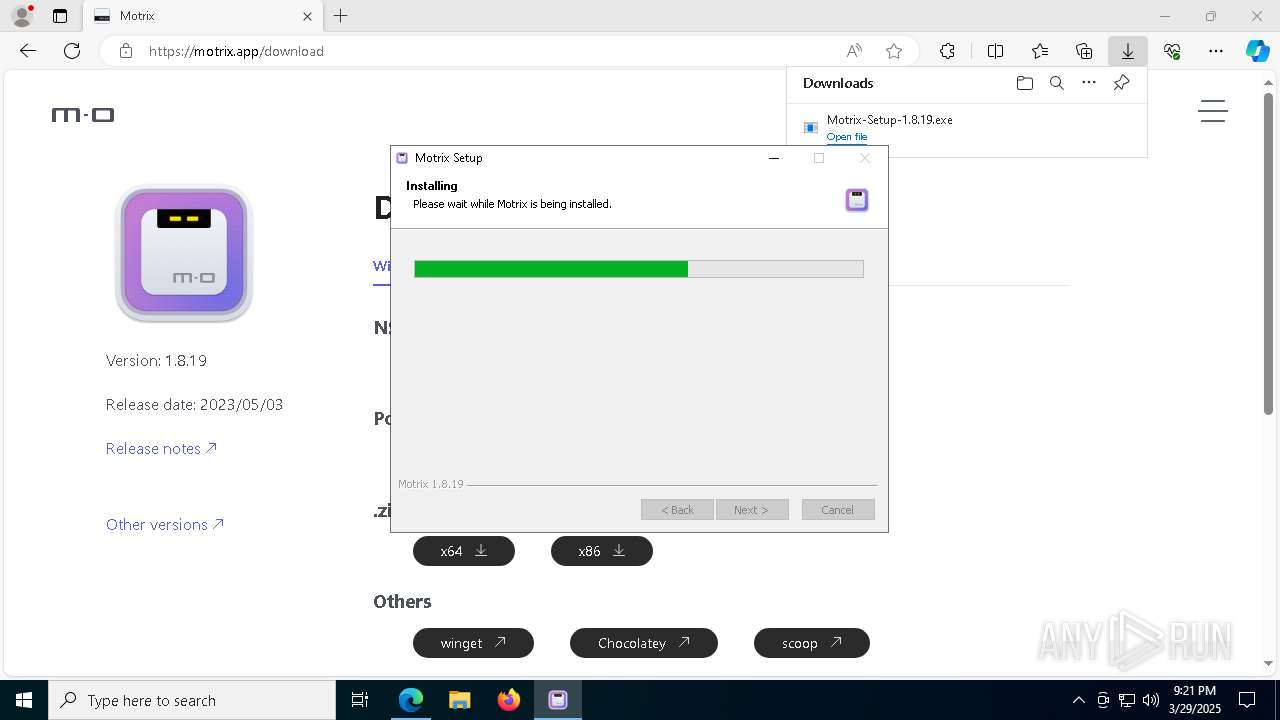Open the Chocolatey package link

coord(644,643)
